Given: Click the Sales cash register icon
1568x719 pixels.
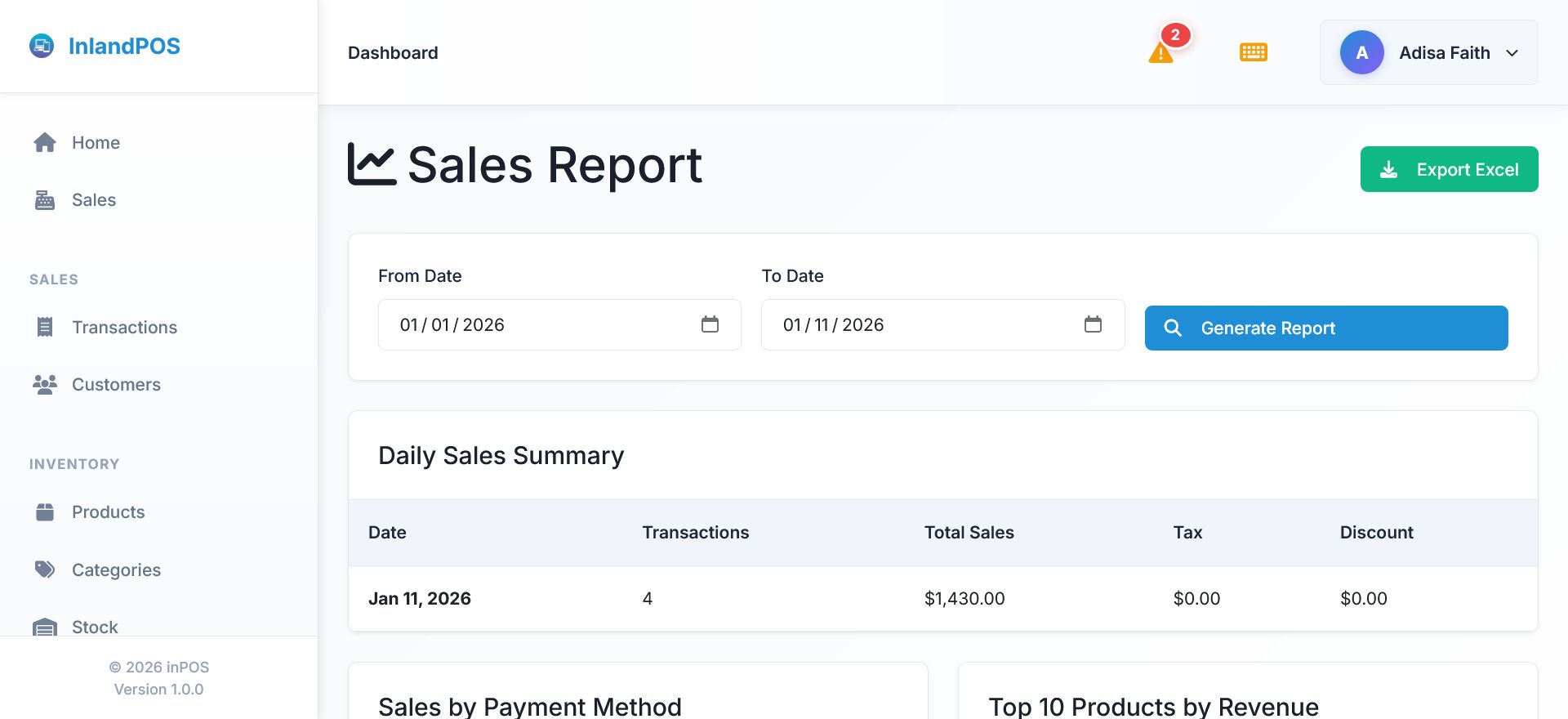Looking at the screenshot, I should [45, 200].
